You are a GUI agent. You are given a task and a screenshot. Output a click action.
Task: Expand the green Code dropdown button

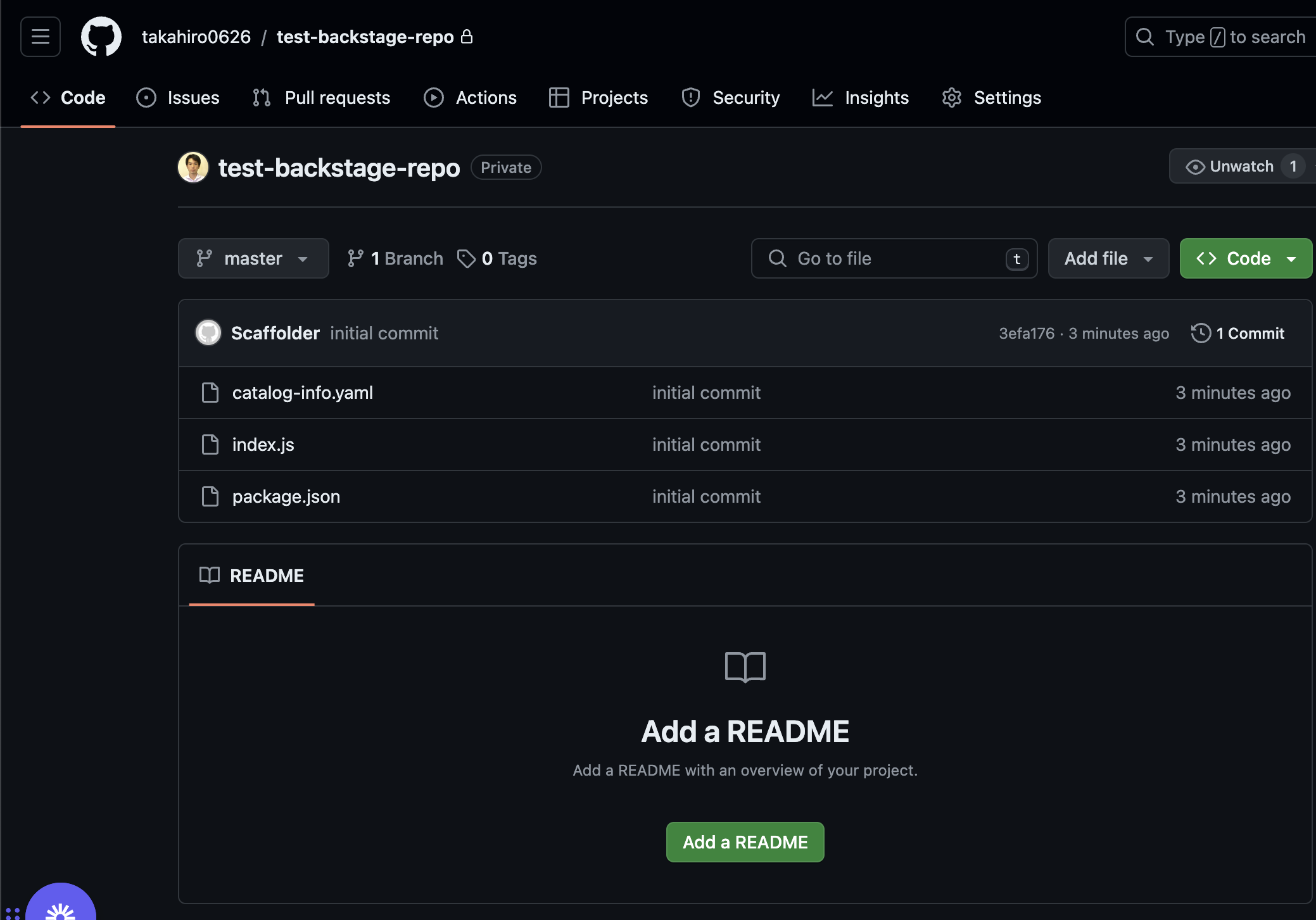click(x=1245, y=258)
